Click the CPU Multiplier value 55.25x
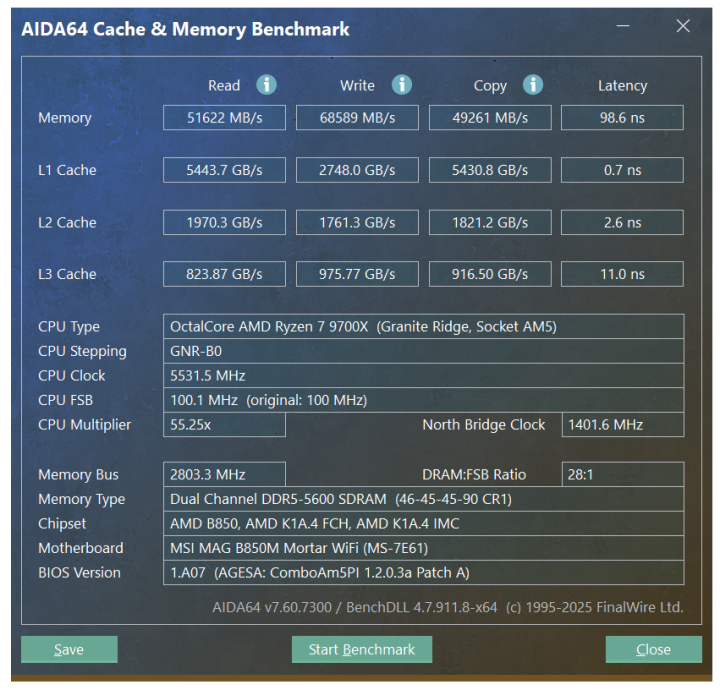Viewport: 720px width, 690px height. click(x=225, y=425)
